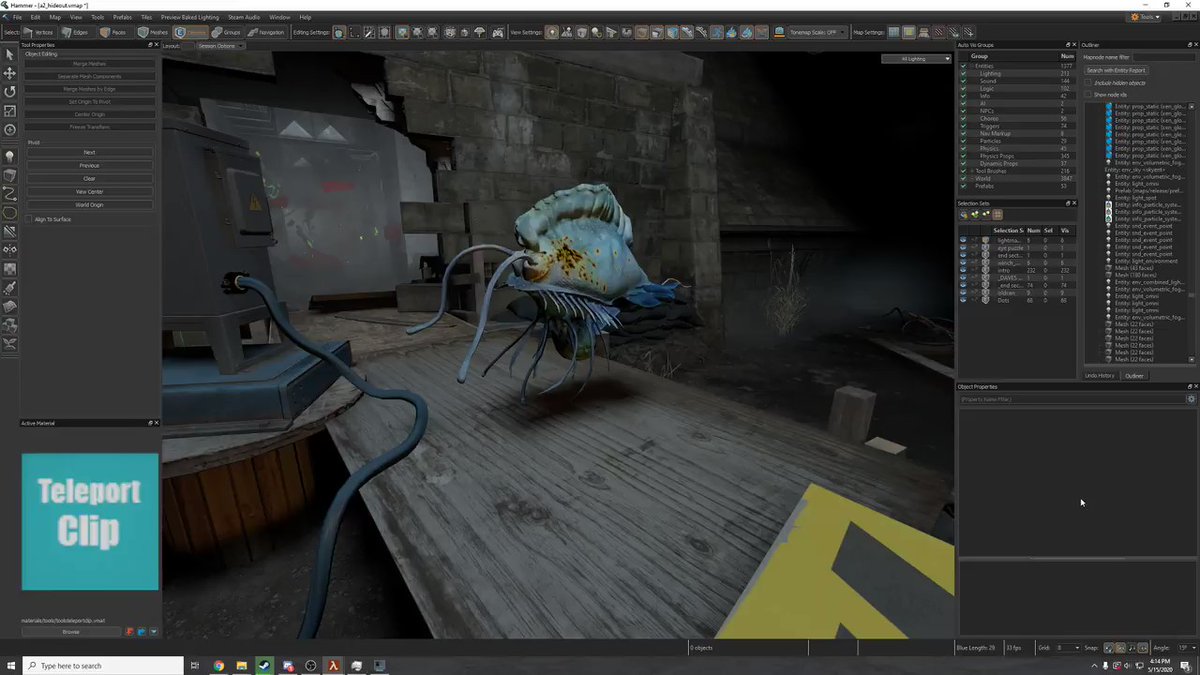The width and height of the screenshot is (1200, 675).
Task: Click the first Map Settings grid icon
Action: click(894, 32)
